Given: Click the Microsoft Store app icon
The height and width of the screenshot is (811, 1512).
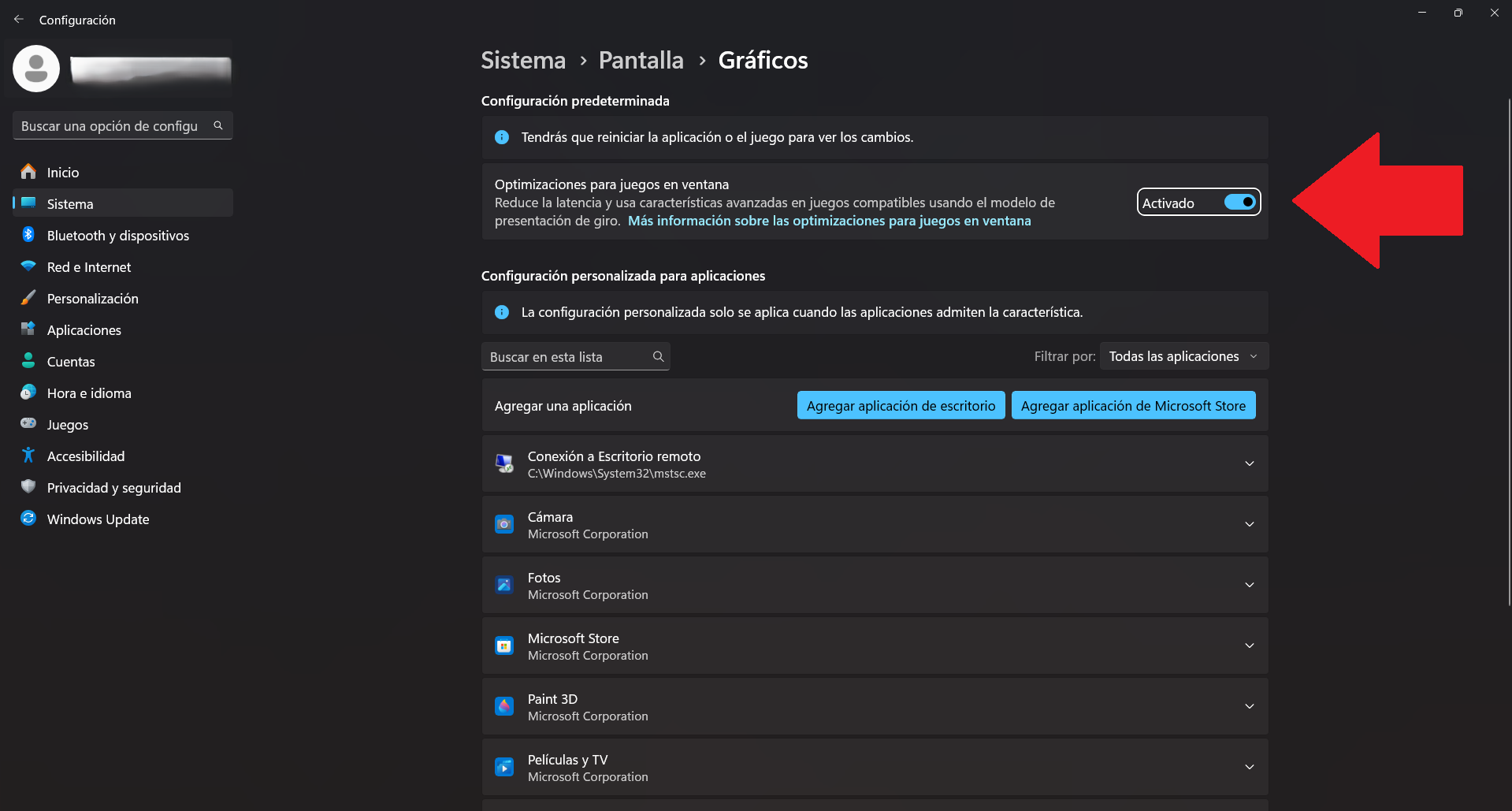Looking at the screenshot, I should click(504, 645).
